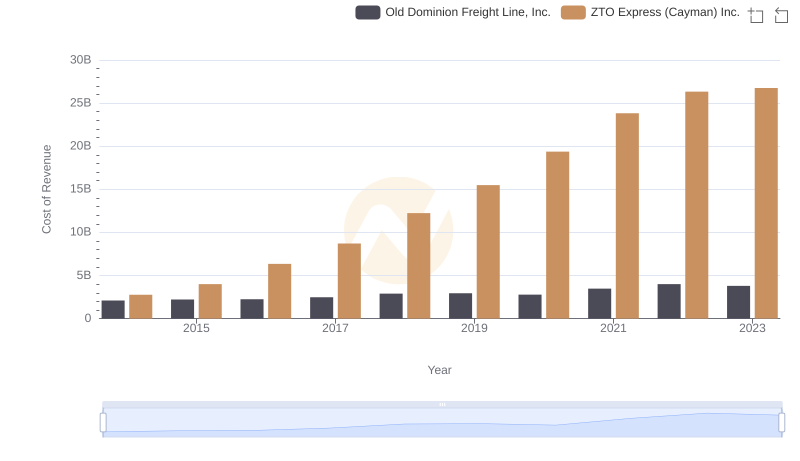800x461 pixels.
Task: Click the data zoom slider top drag bar
Action: pos(442,404)
